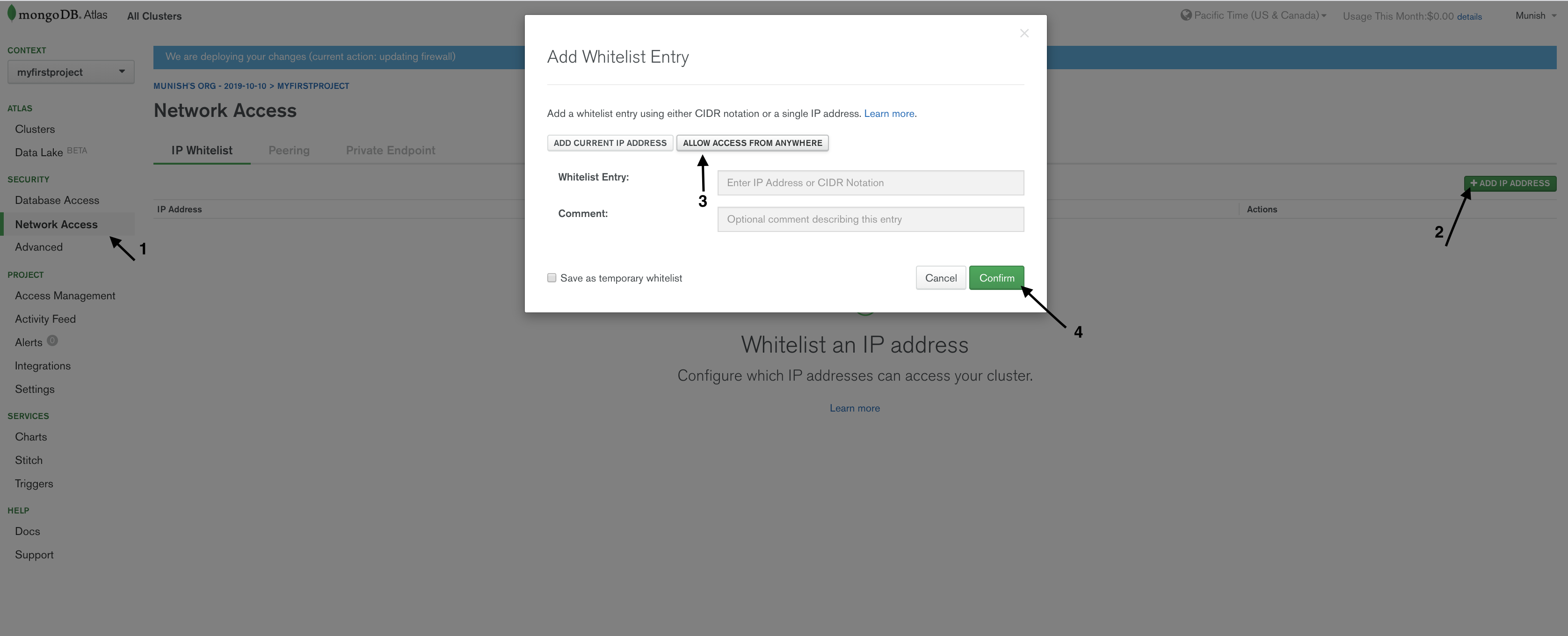Toggle Save as temporary whitelist checkbox
Image resolution: width=1568 pixels, height=636 pixels.
pos(552,278)
